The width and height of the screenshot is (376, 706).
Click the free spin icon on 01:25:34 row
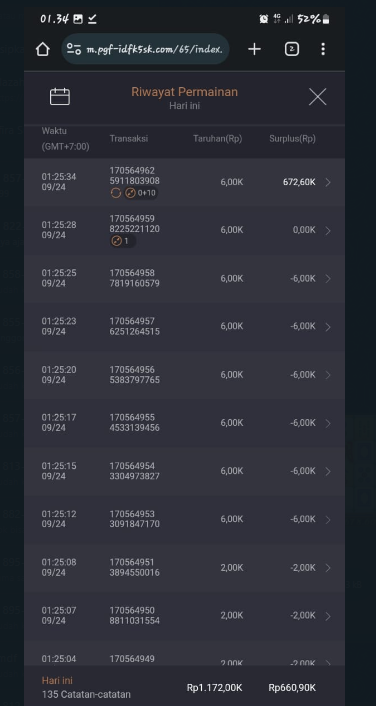(116, 193)
